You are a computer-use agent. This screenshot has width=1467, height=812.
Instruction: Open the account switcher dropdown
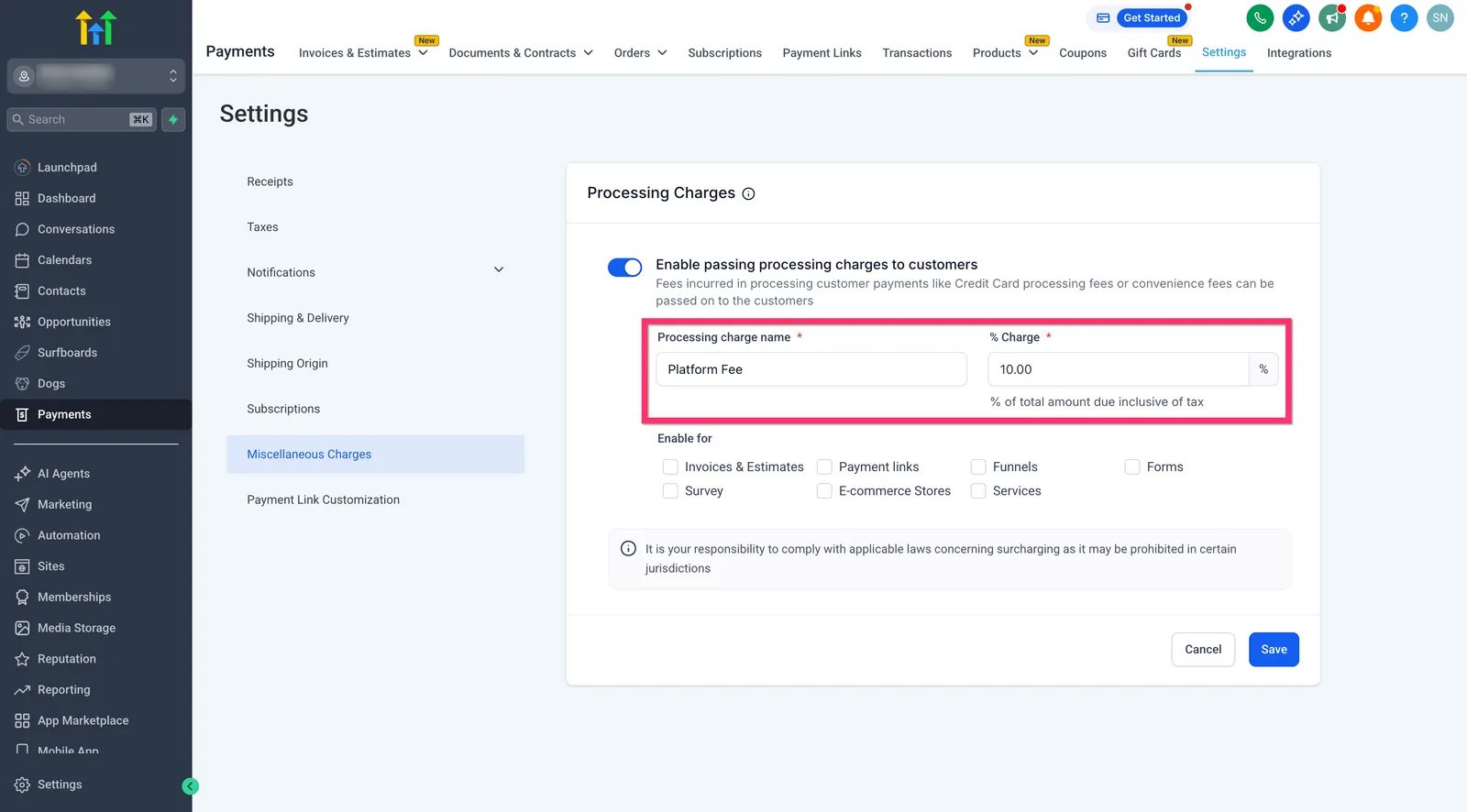pyautogui.click(x=96, y=76)
